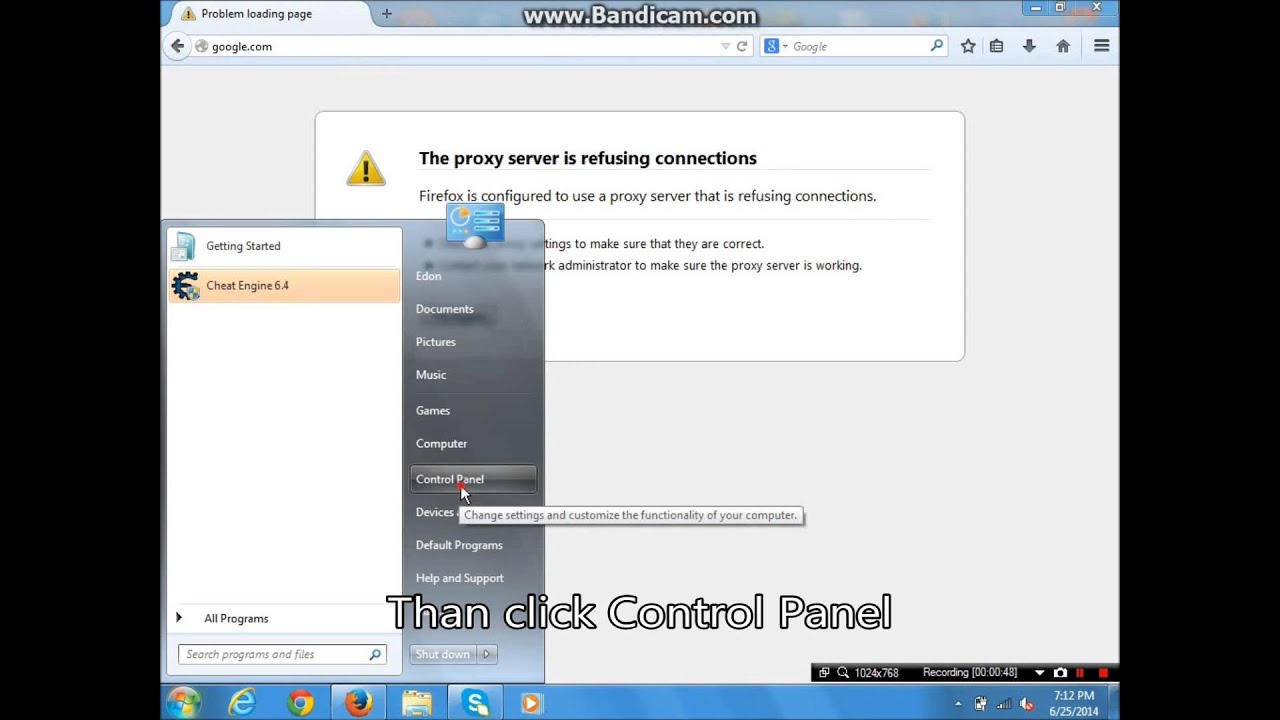This screenshot has width=1280, height=720.
Task: Click the Bandicam 1024x768 resolution label
Action: pos(877,673)
